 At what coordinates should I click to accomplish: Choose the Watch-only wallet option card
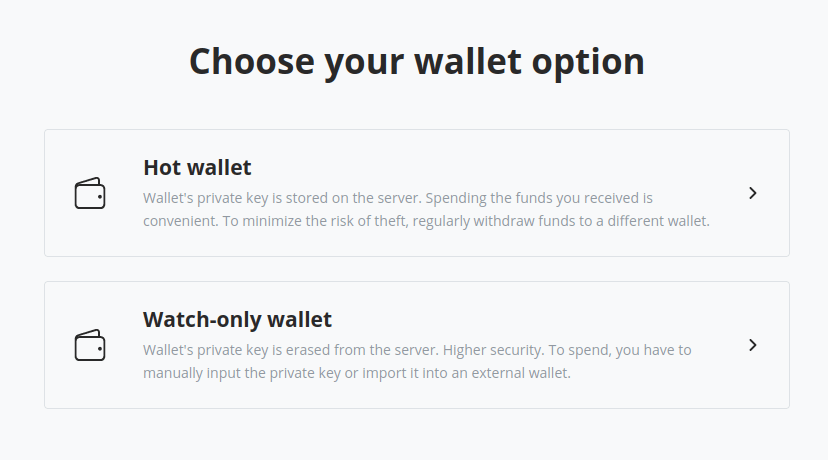coord(416,345)
